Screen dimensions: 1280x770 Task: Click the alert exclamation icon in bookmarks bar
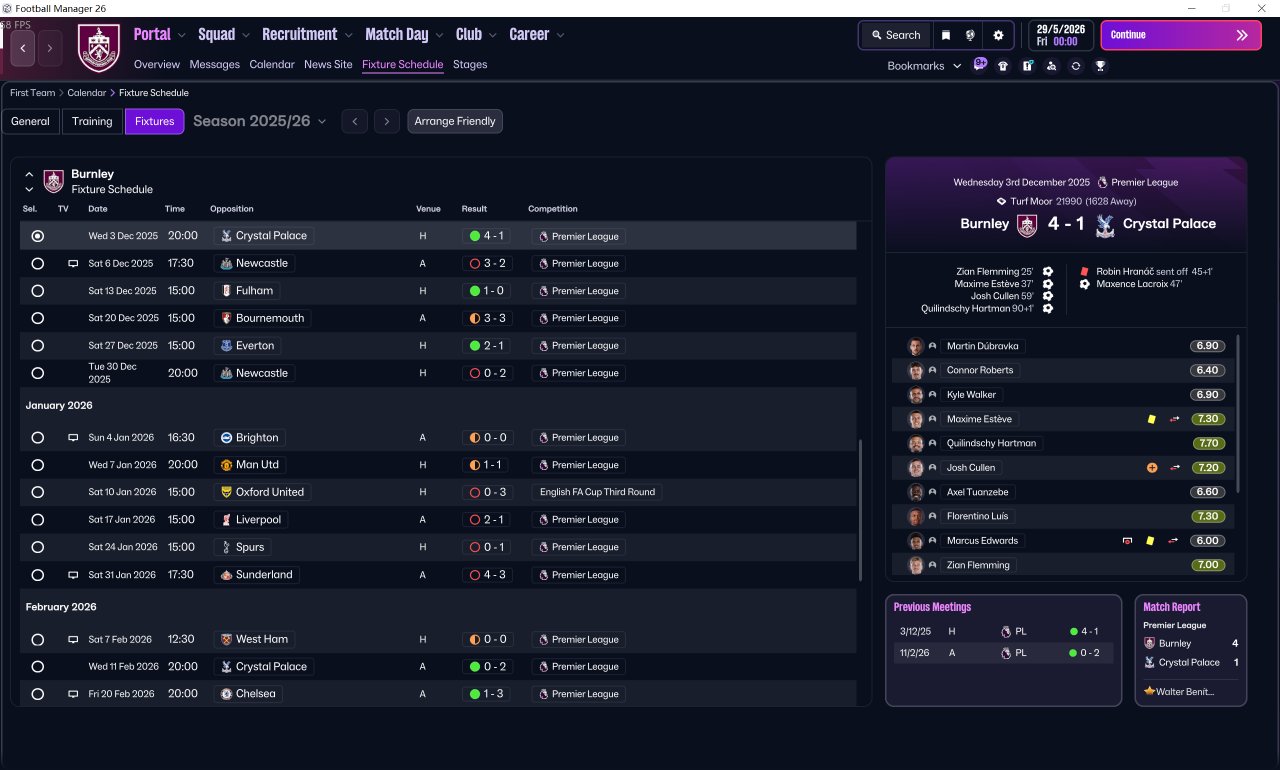click(1027, 66)
